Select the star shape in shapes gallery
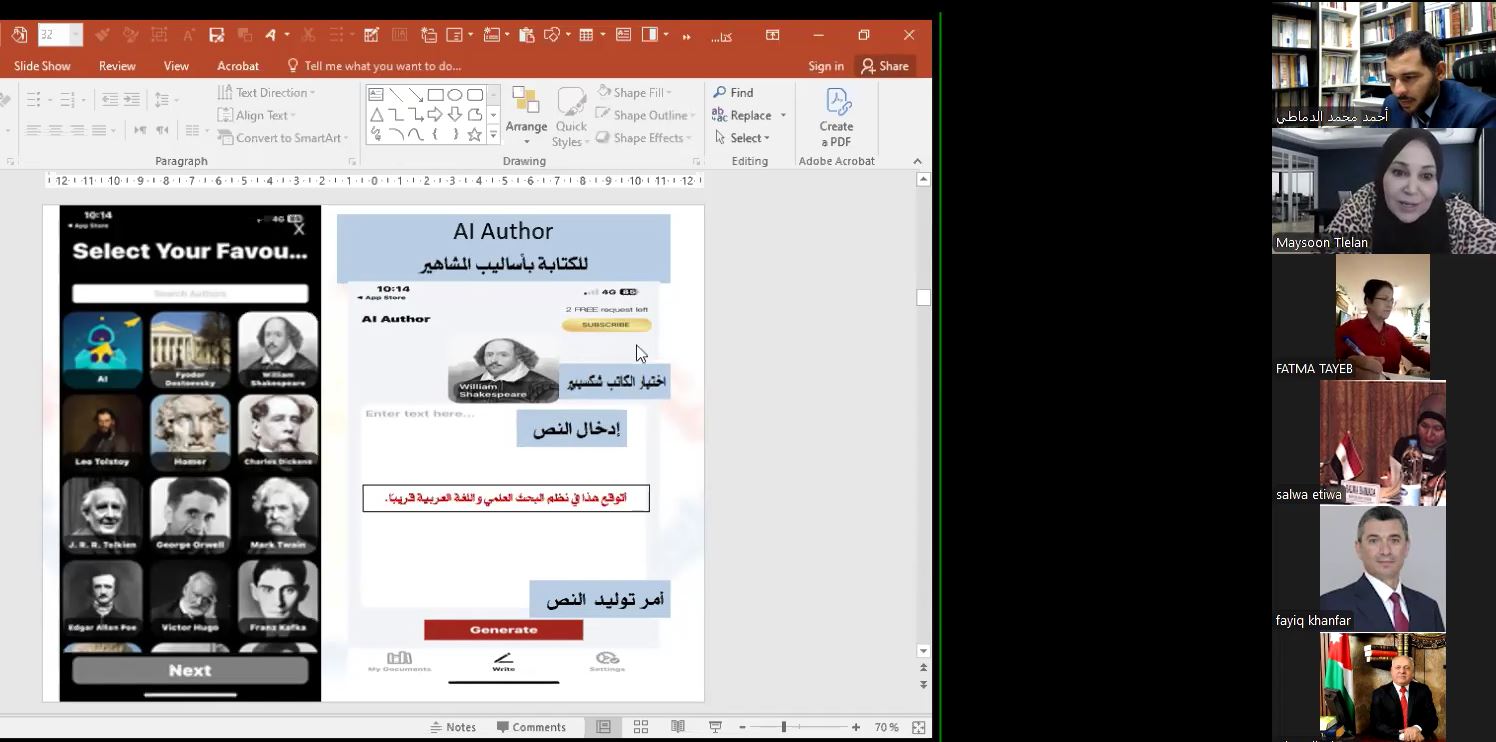 point(474,134)
